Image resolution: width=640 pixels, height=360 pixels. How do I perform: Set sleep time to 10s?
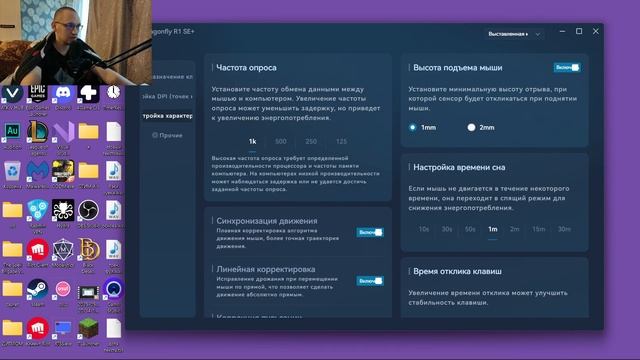[x=424, y=229]
